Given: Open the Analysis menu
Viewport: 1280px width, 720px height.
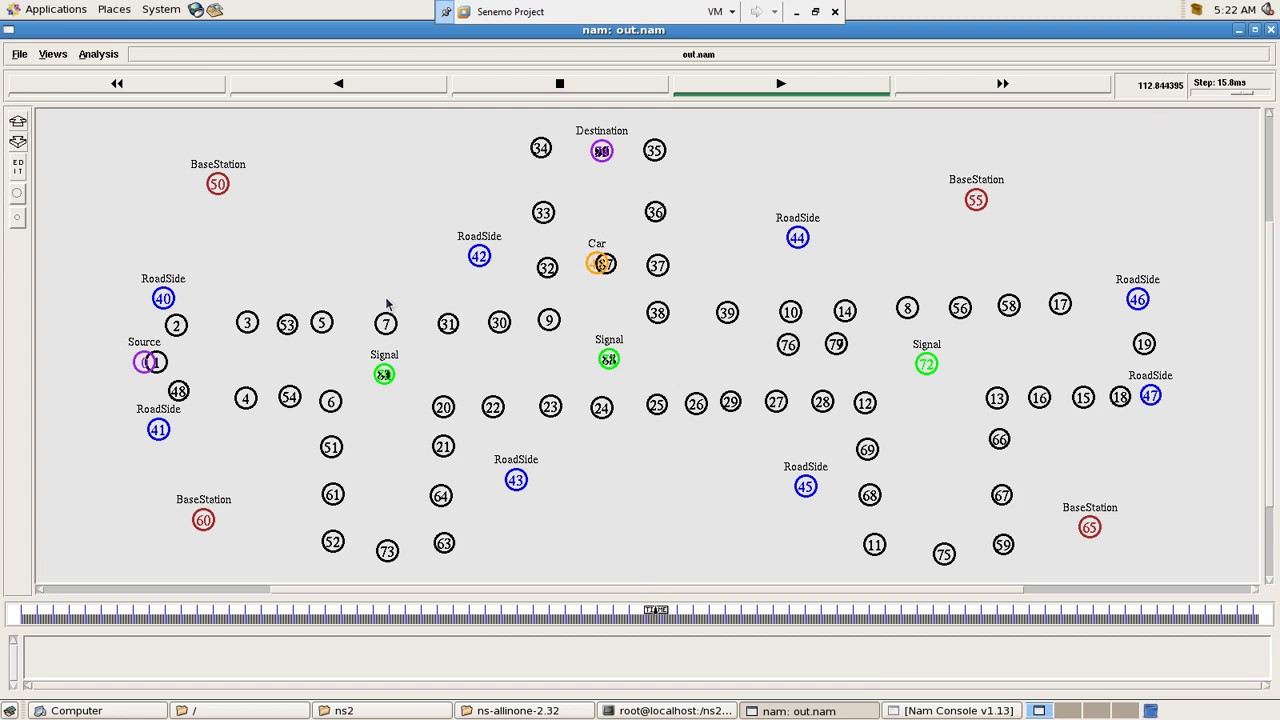Looking at the screenshot, I should tap(99, 54).
